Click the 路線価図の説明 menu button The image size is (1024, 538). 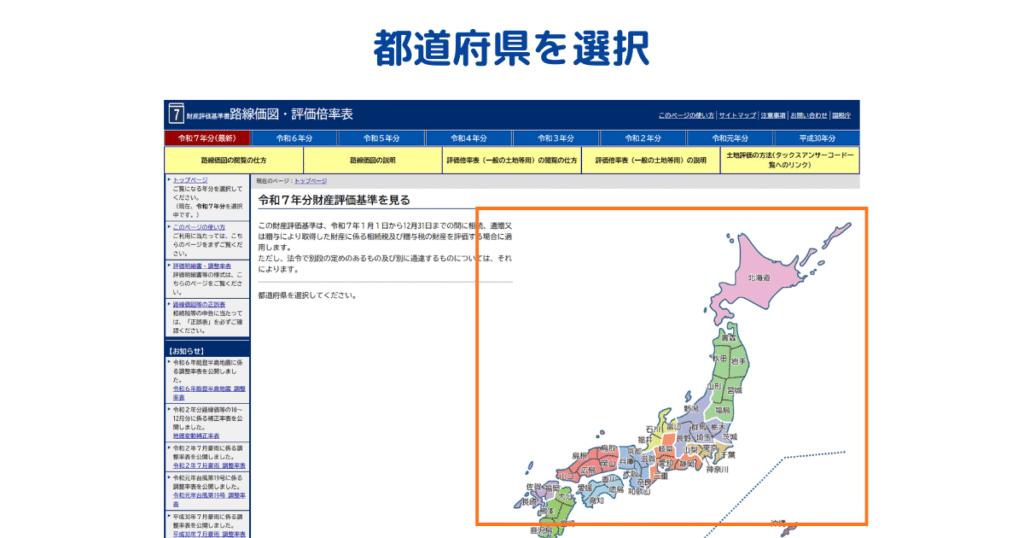(x=372, y=160)
